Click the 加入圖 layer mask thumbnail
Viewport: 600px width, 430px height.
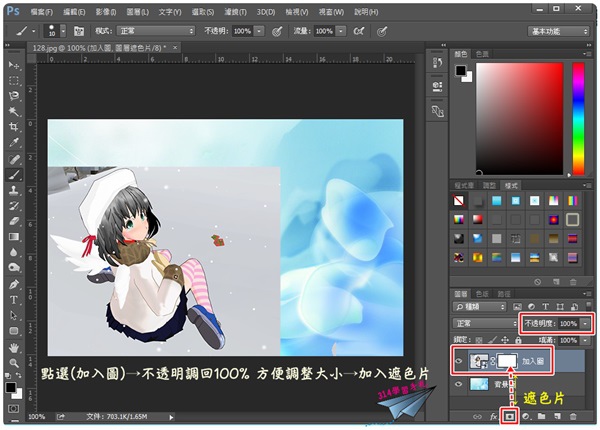click(507, 361)
